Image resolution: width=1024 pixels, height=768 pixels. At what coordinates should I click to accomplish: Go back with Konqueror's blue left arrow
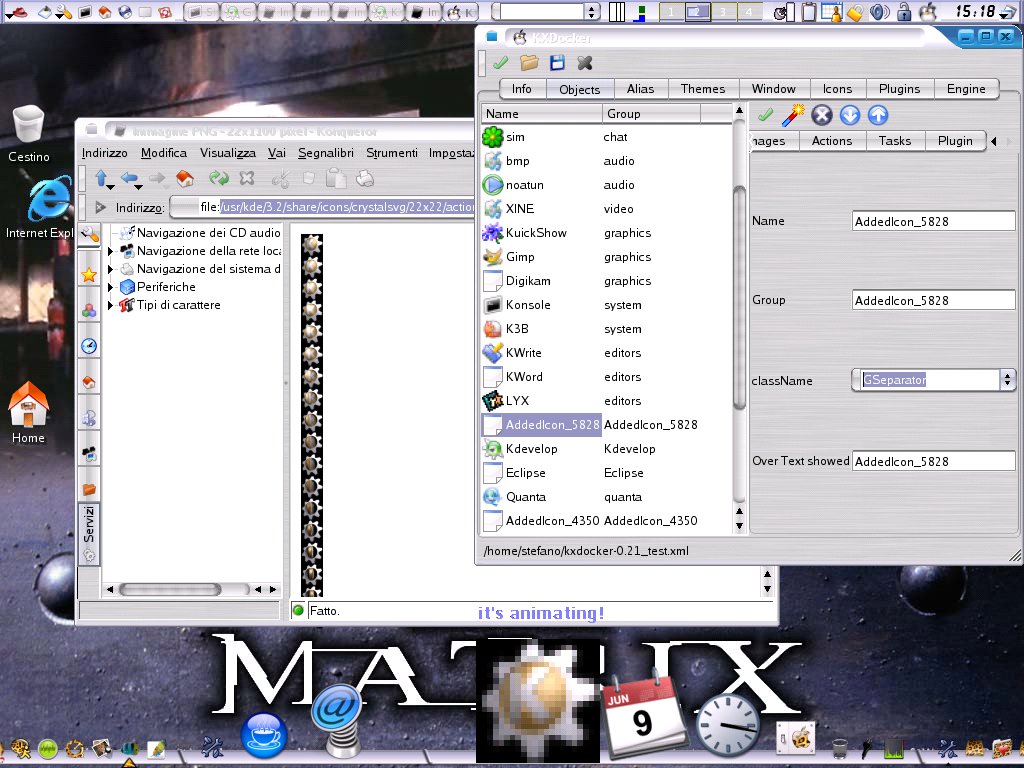(130, 178)
